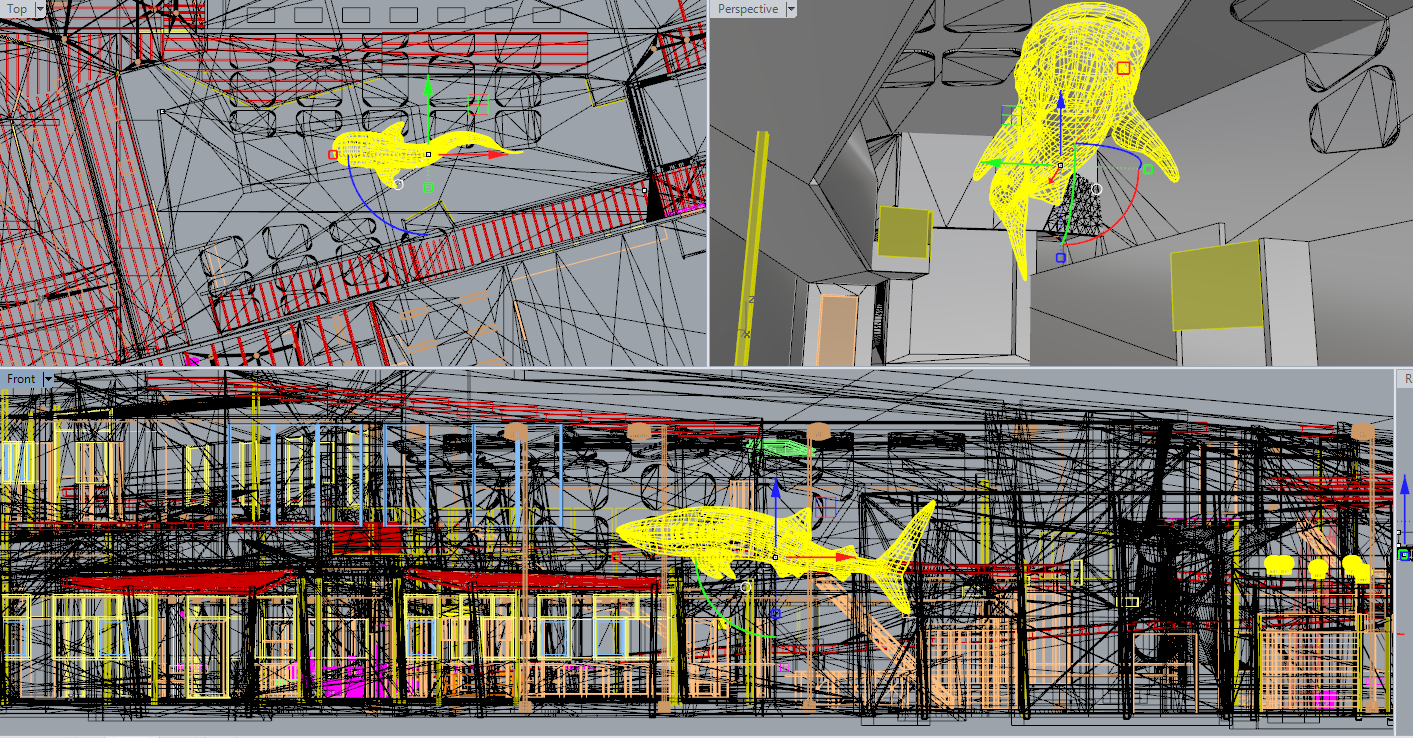1413x738 pixels.
Task: Activate the Front viewport by its label
Action: pos(21,379)
